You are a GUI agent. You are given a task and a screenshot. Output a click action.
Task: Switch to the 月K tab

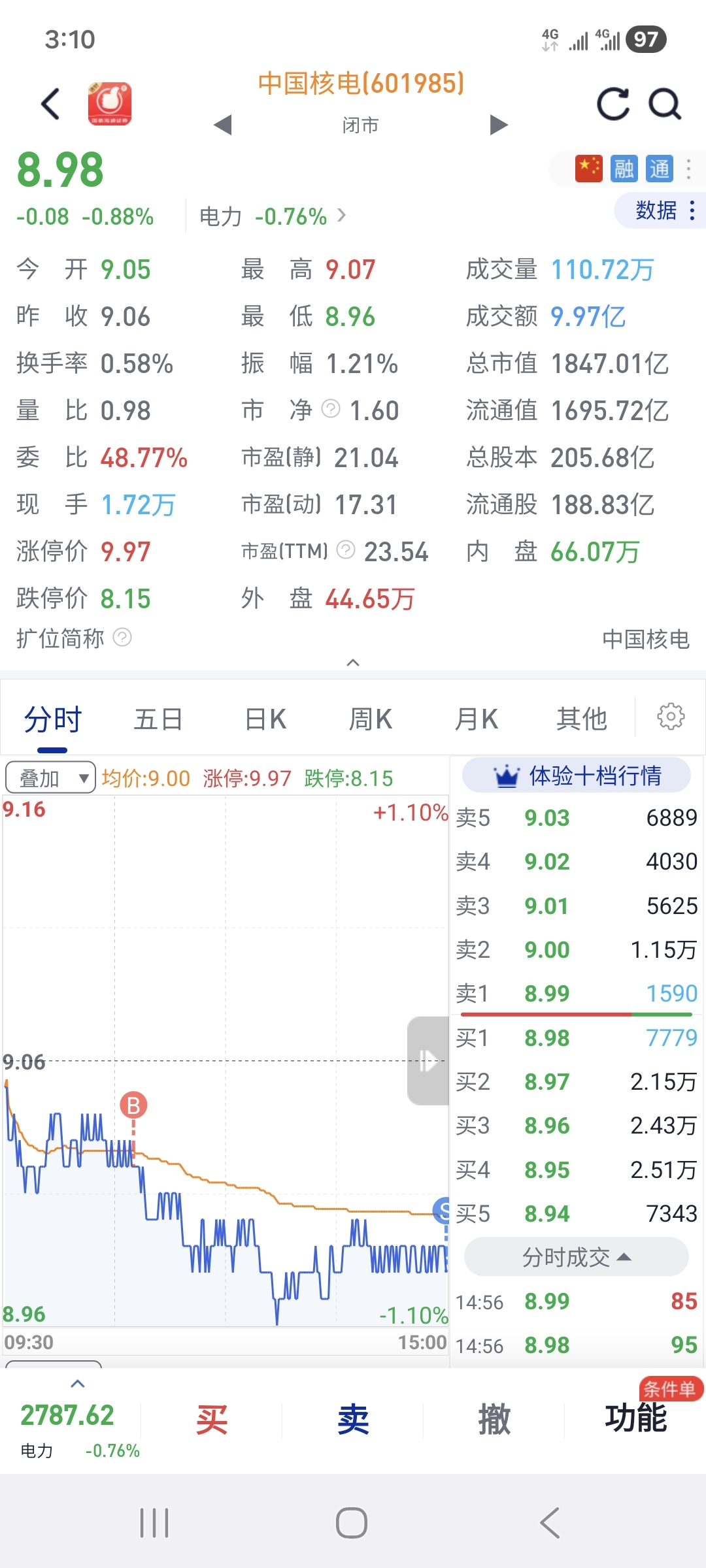click(476, 719)
